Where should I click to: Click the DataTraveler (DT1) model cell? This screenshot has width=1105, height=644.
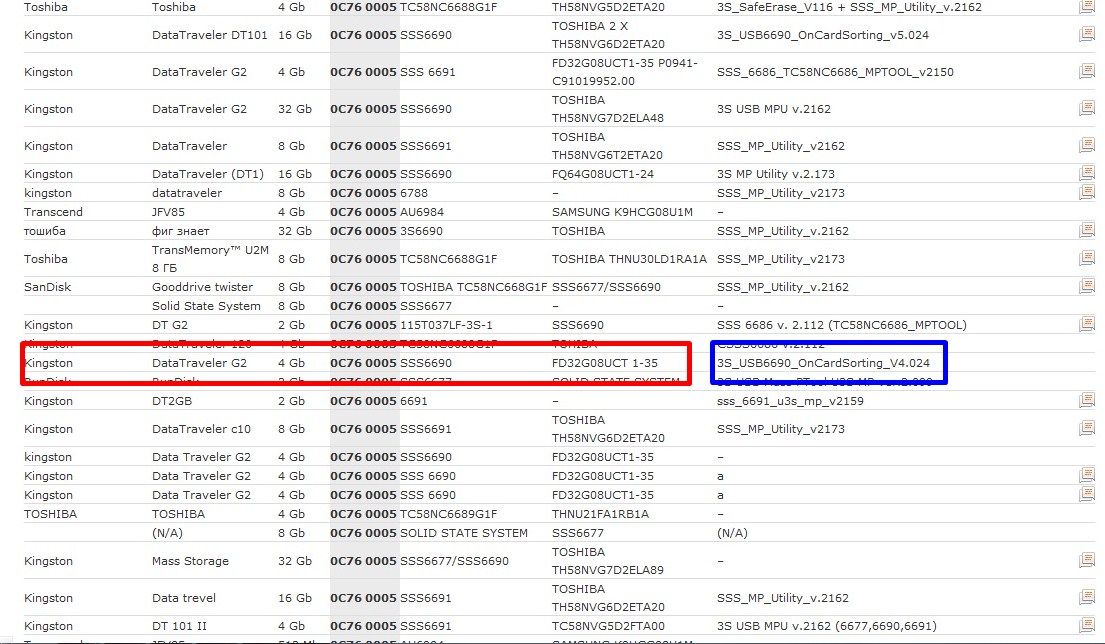[208, 174]
